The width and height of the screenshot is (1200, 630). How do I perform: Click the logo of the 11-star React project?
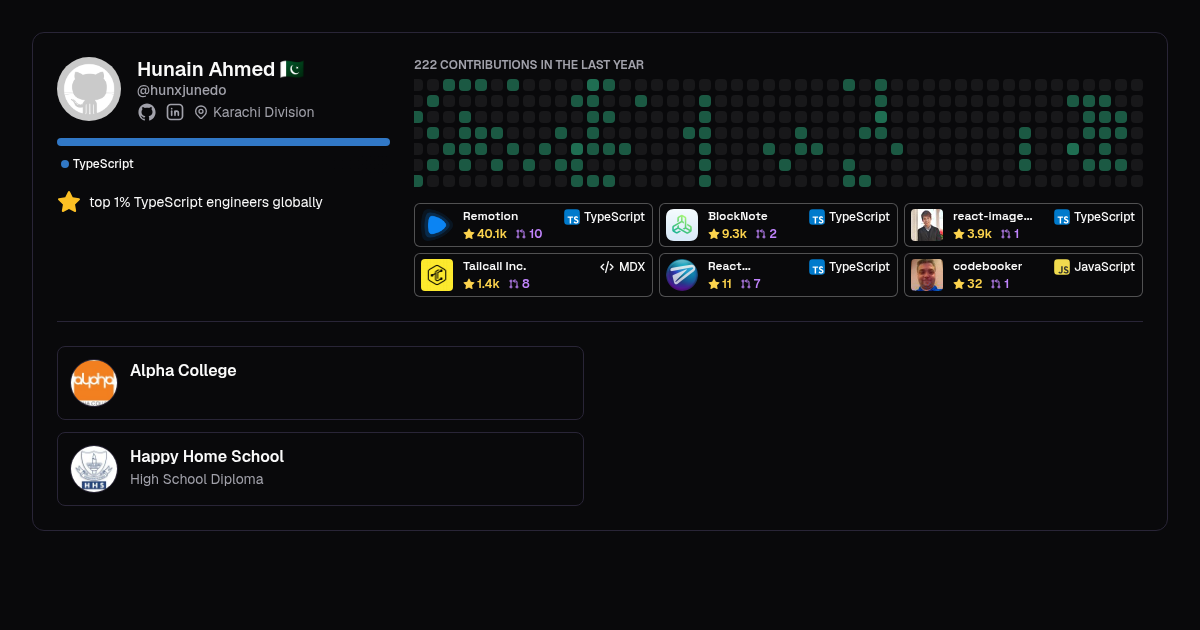[682, 275]
